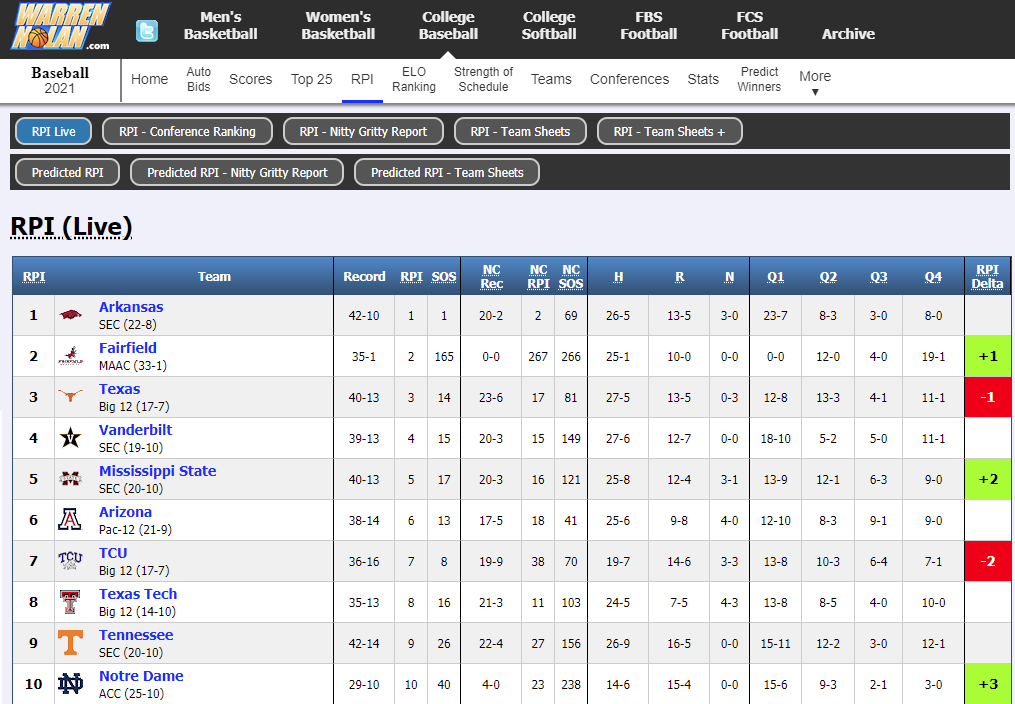Click the Texas Tech double-T logo

(x=71, y=602)
